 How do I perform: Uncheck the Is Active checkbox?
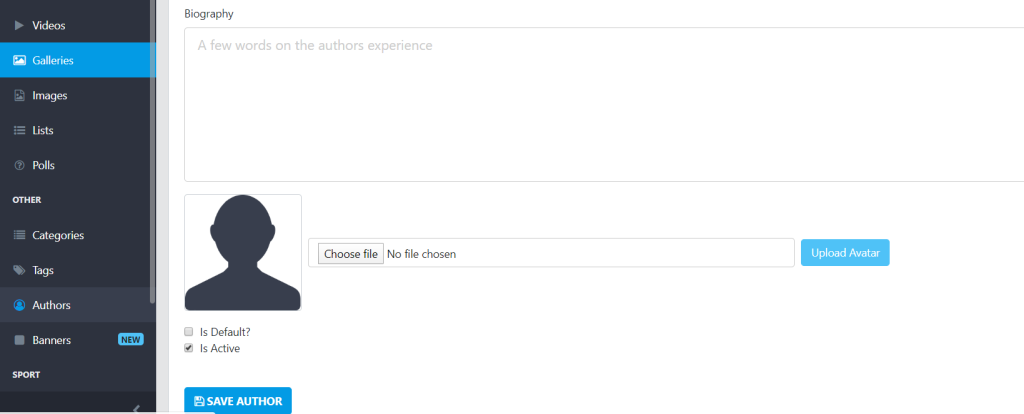click(x=189, y=348)
